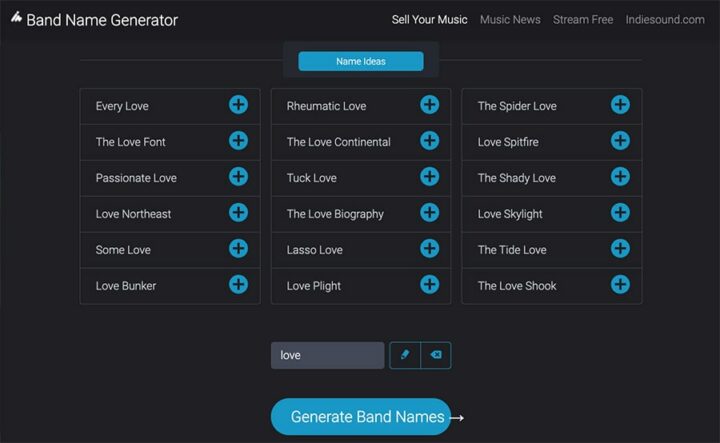Add "The Spider Love" via plus icon

620,105
